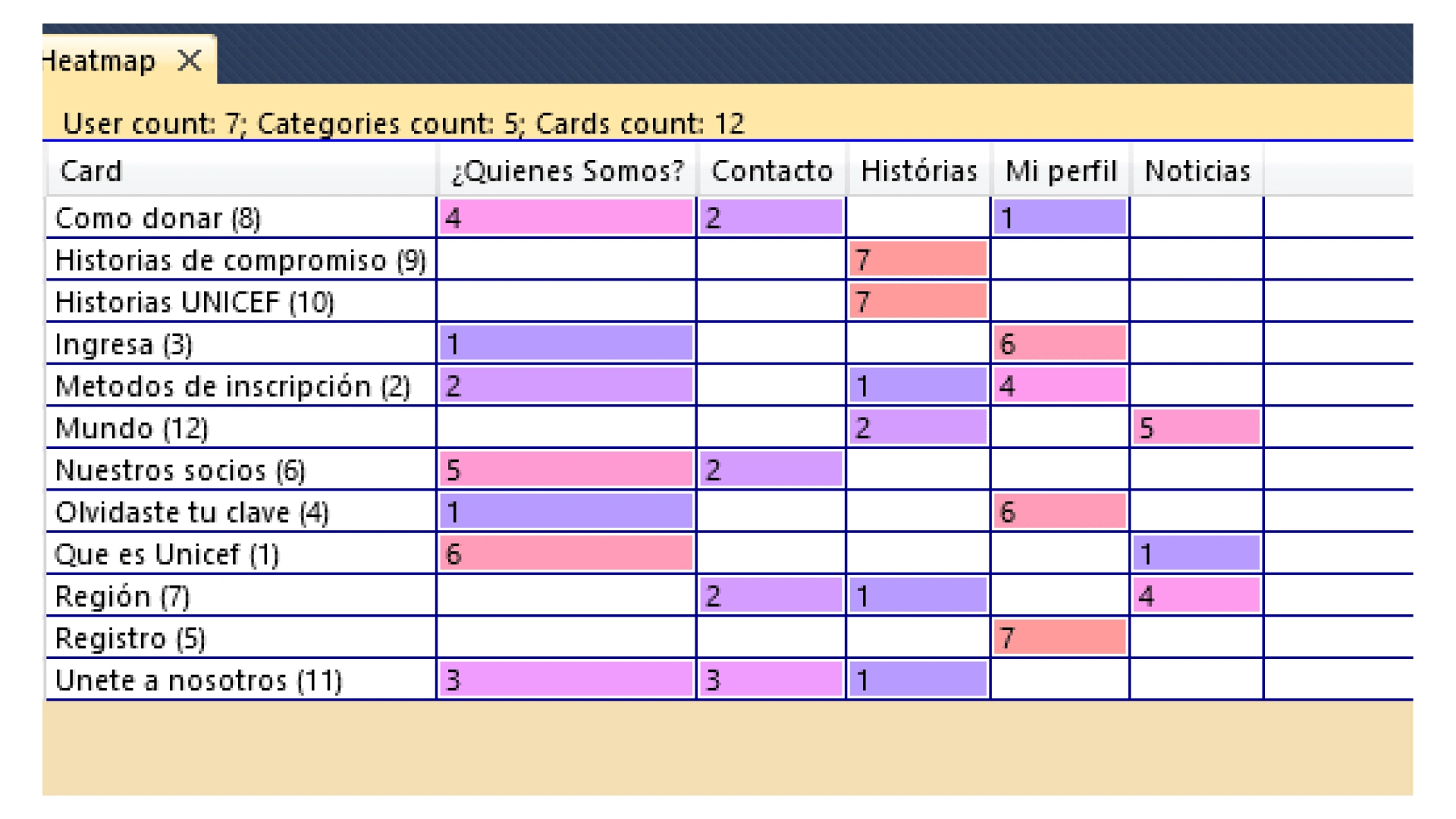
Task: Click Nuestros socios Contacto cell showing 2
Action: [x=771, y=470]
